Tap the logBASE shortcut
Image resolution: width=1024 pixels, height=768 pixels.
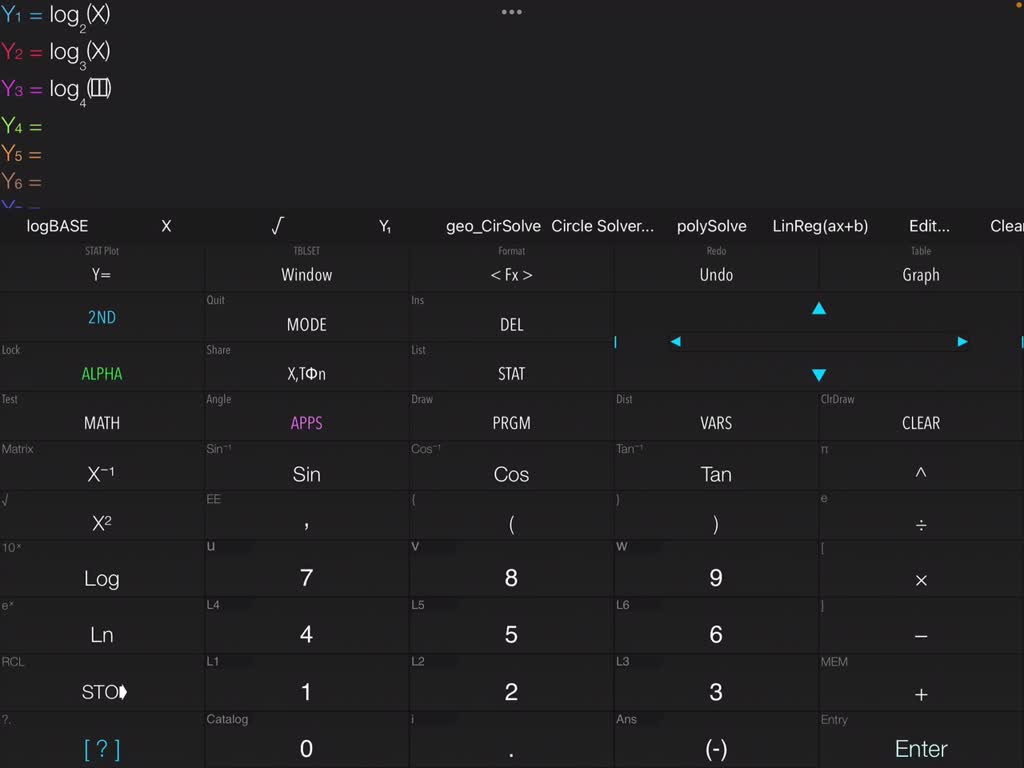coord(57,227)
